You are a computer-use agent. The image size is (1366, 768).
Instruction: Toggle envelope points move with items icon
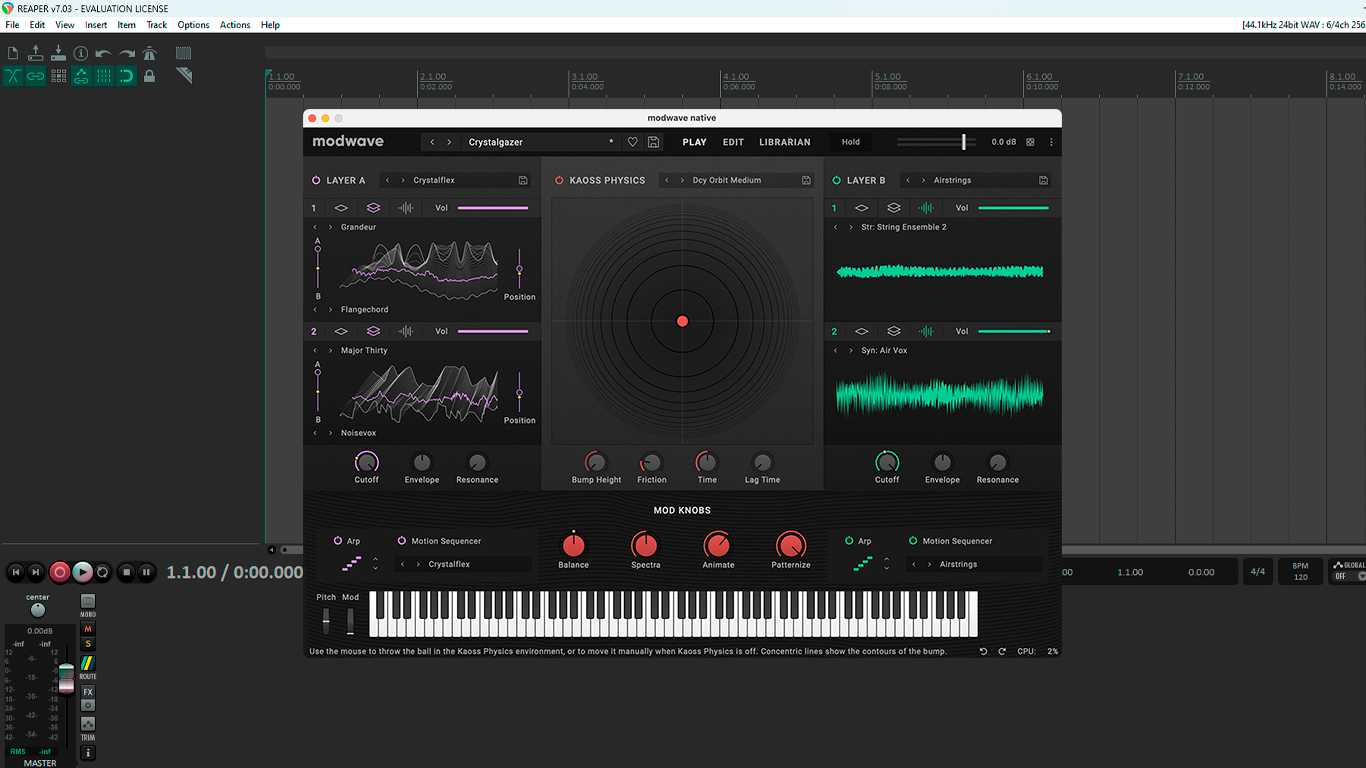(81, 76)
